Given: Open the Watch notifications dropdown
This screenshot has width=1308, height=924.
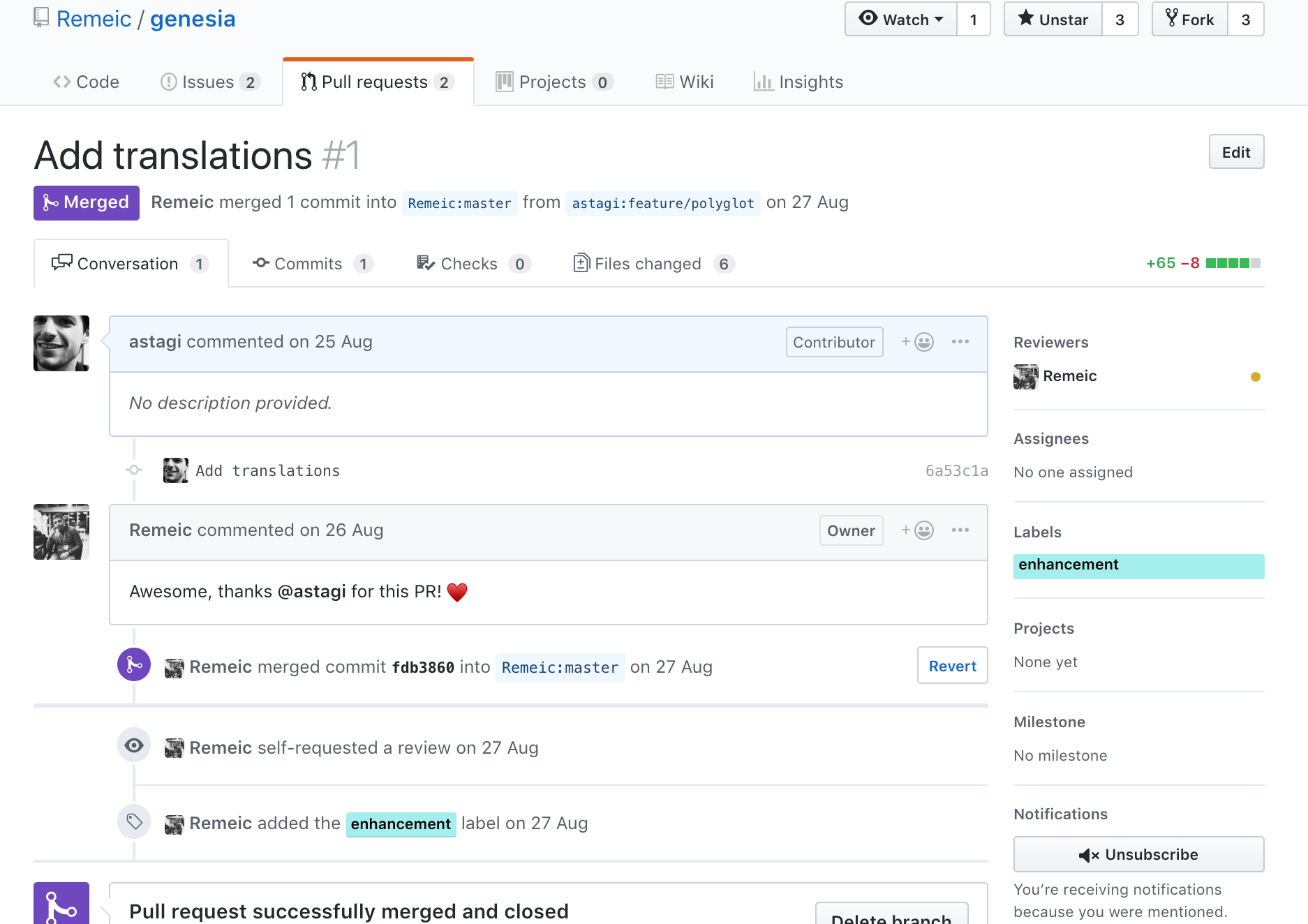Looking at the screenshot, I should click(900, 20).
